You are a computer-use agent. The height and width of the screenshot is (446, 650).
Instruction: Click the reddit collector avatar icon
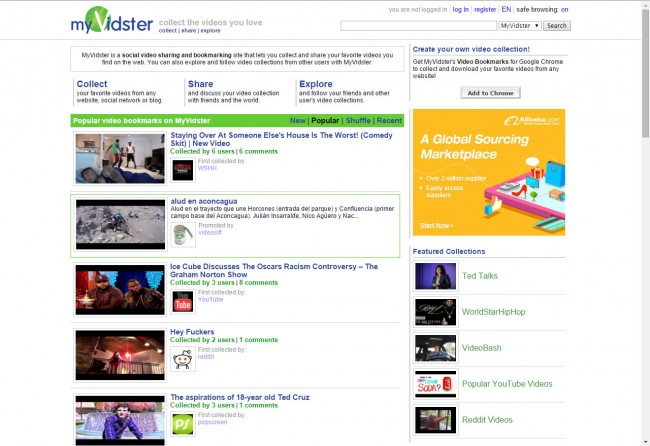183,358
